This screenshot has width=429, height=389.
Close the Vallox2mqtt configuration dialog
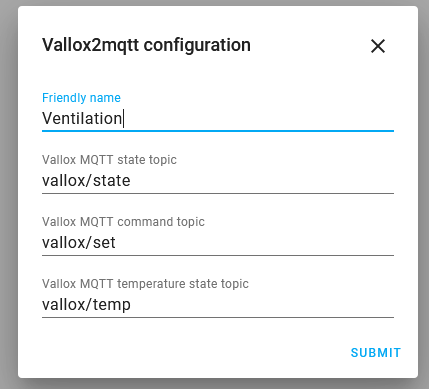(378, 46)
